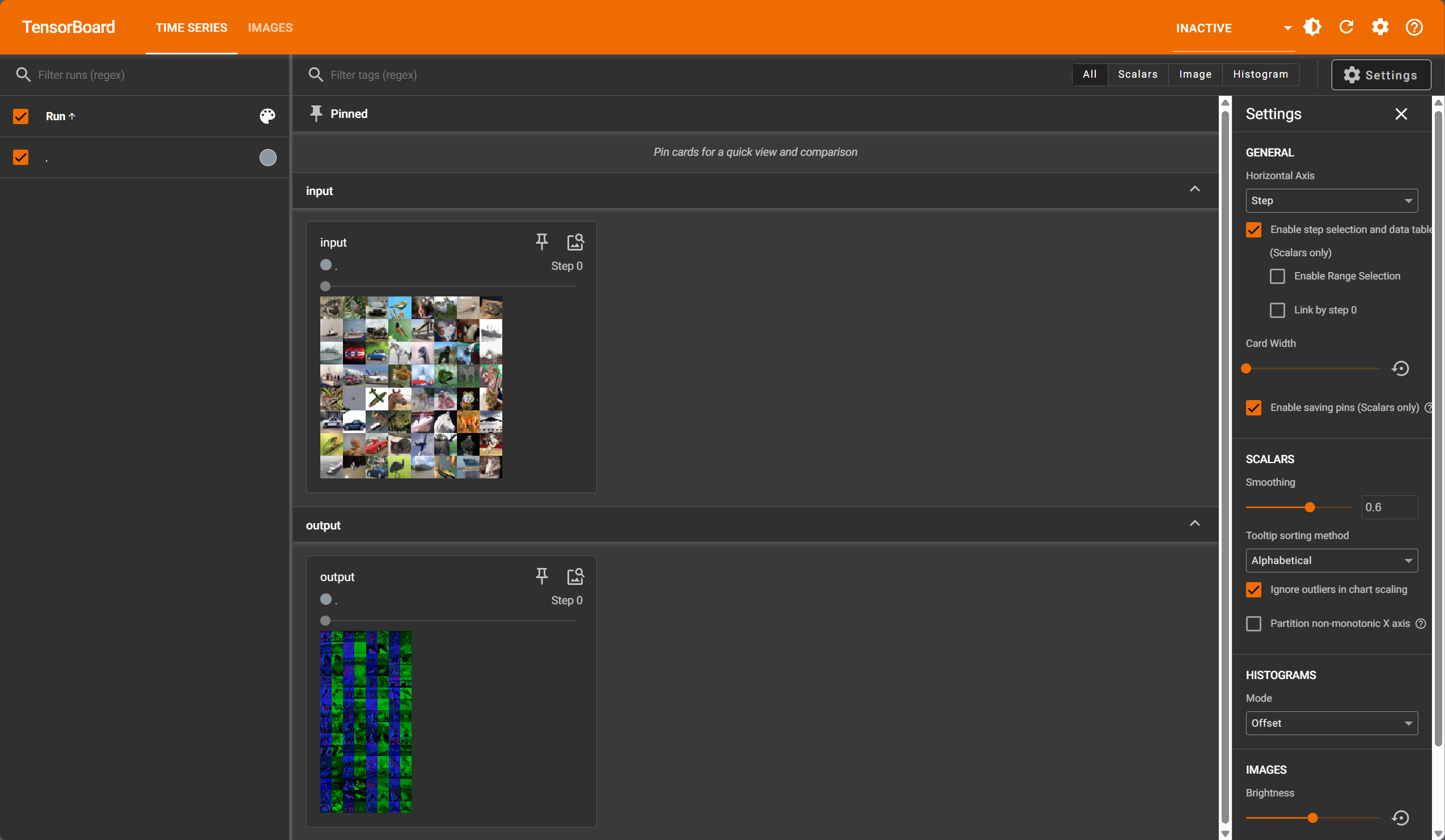Pin the input image card
Viewport: 1445px width, 840px height.
point(541,242)
